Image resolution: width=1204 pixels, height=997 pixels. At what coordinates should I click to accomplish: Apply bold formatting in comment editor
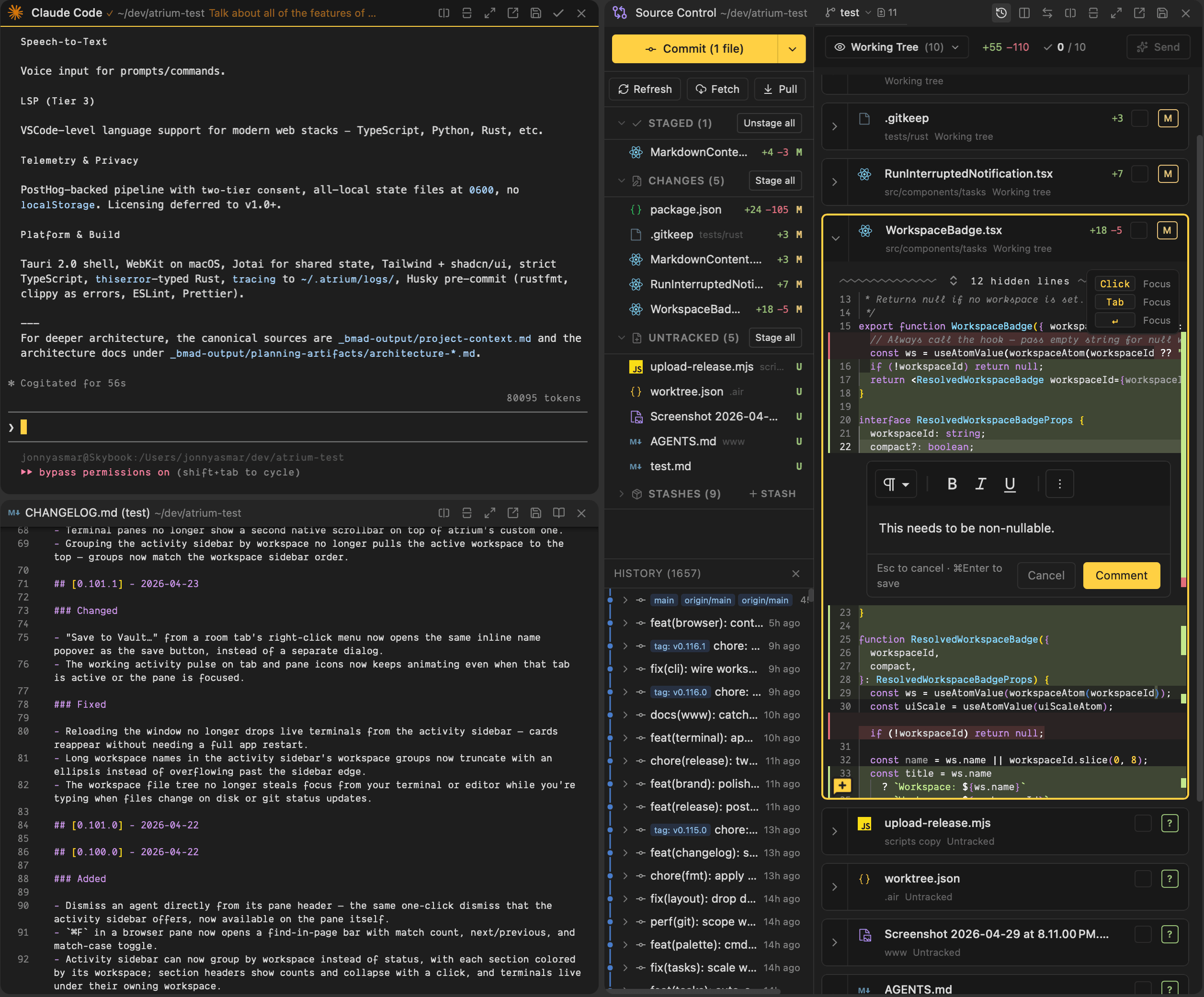(952, 484)
